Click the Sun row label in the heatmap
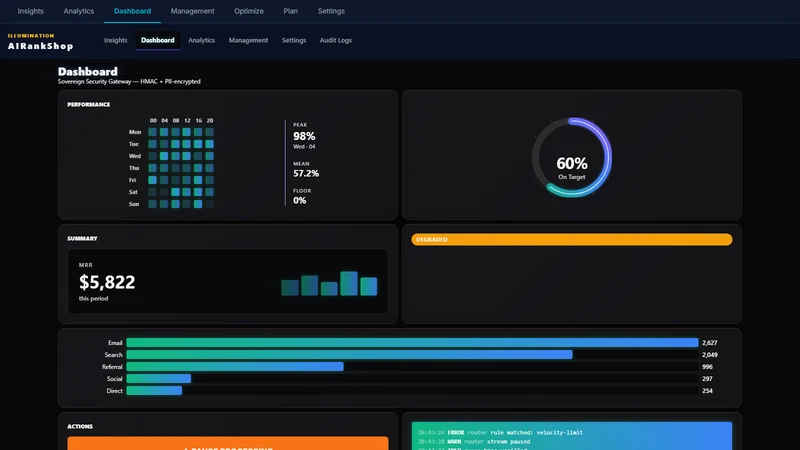The height and width of the screenshot is (450, 800). [134, 204]
